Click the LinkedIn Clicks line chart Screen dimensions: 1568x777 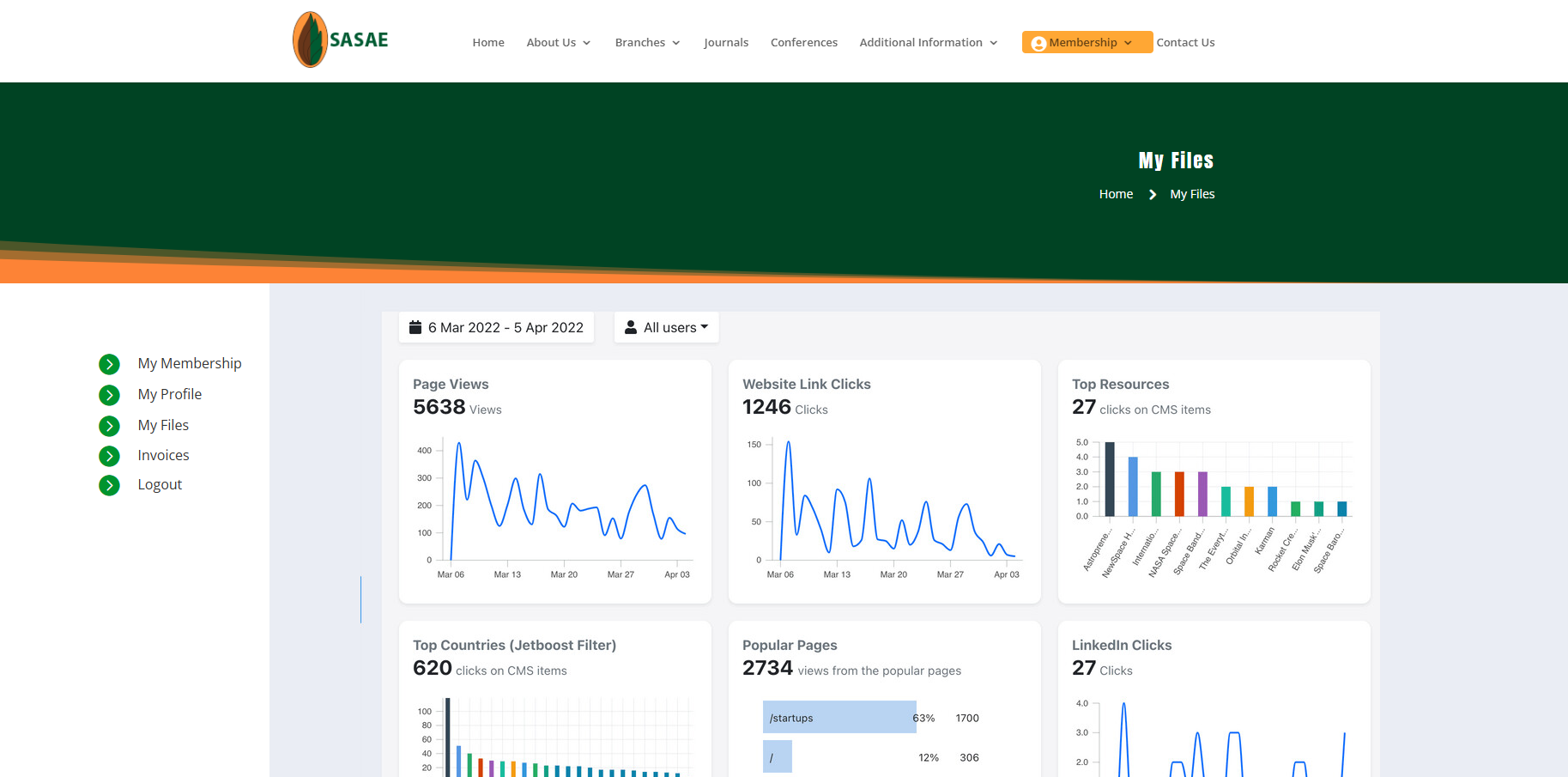[x=1214, y=738]
